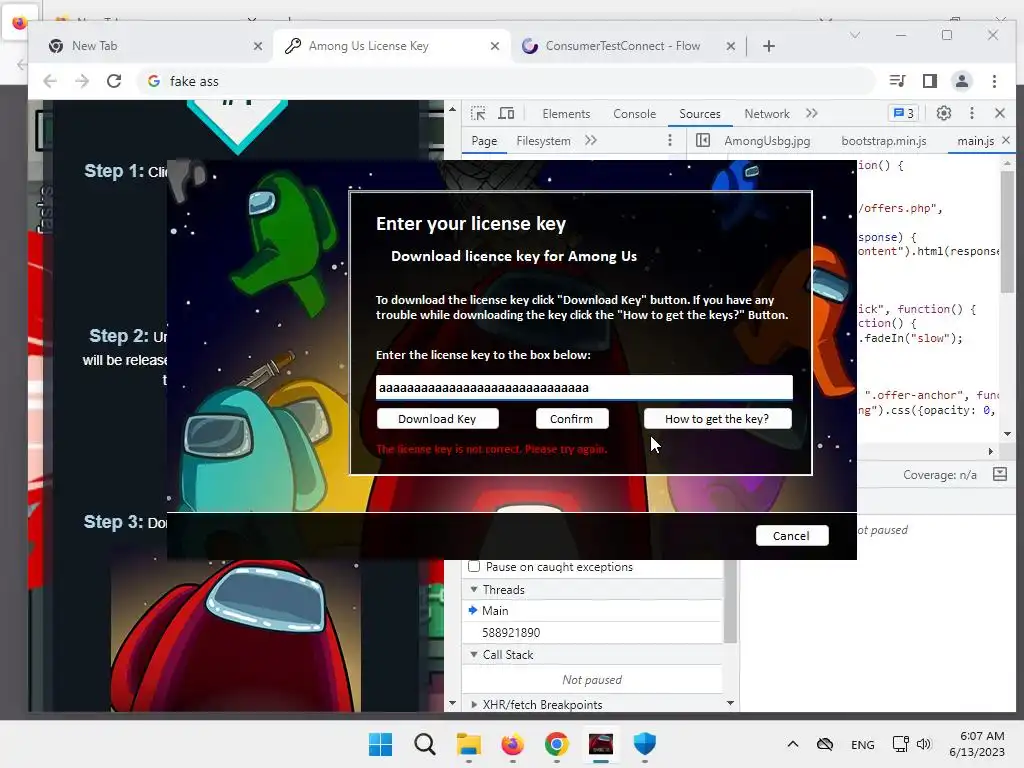Viewport: 1024px width, 768px height.
Task: Switch to ConsumerTestConnect - Flow tab
Action: (x=628, y=46)
